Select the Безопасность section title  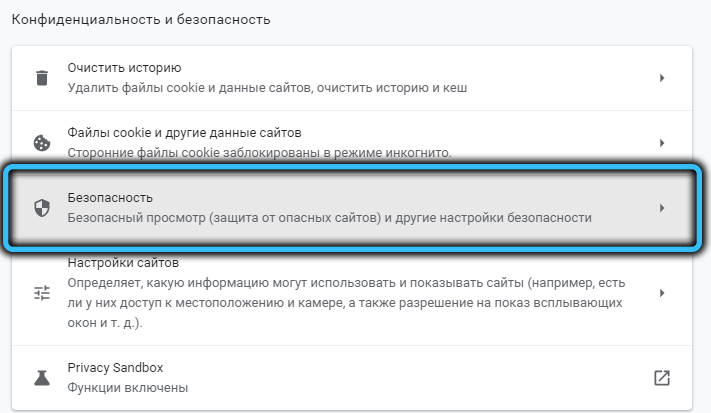[x=110, y=198]
